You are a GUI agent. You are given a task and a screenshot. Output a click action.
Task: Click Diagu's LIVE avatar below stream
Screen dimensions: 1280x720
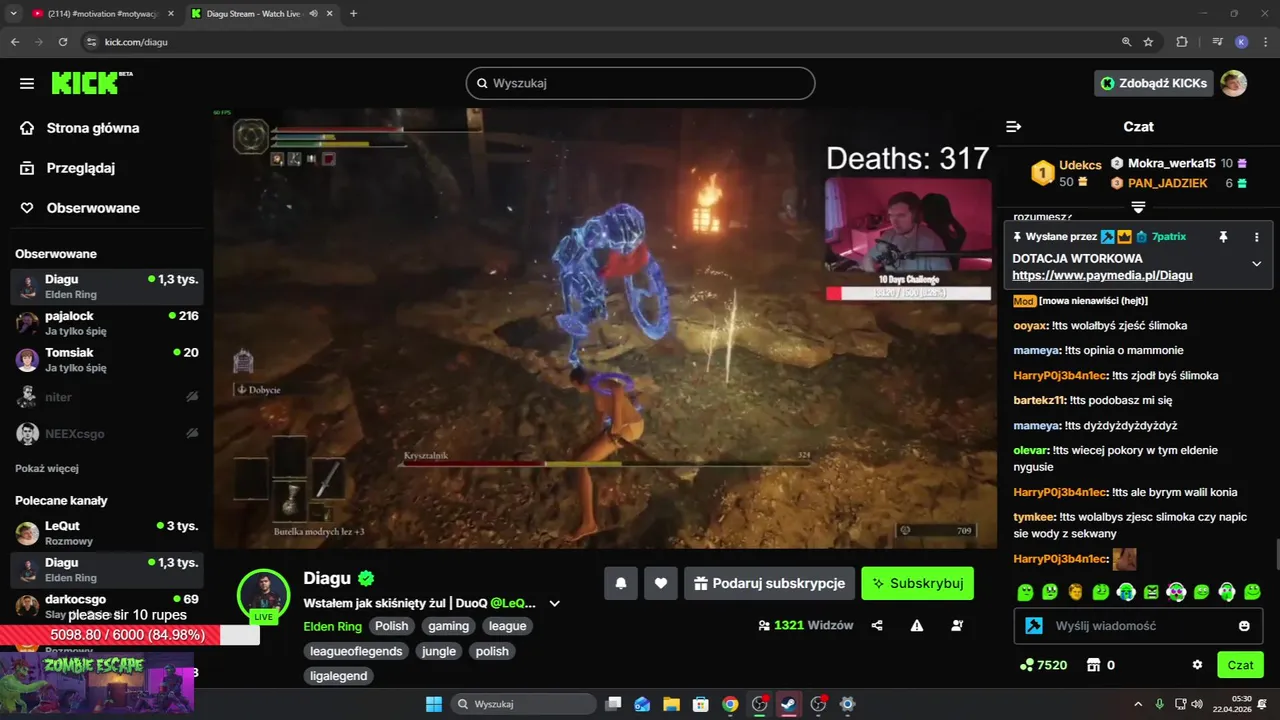(x=263, y=595)
